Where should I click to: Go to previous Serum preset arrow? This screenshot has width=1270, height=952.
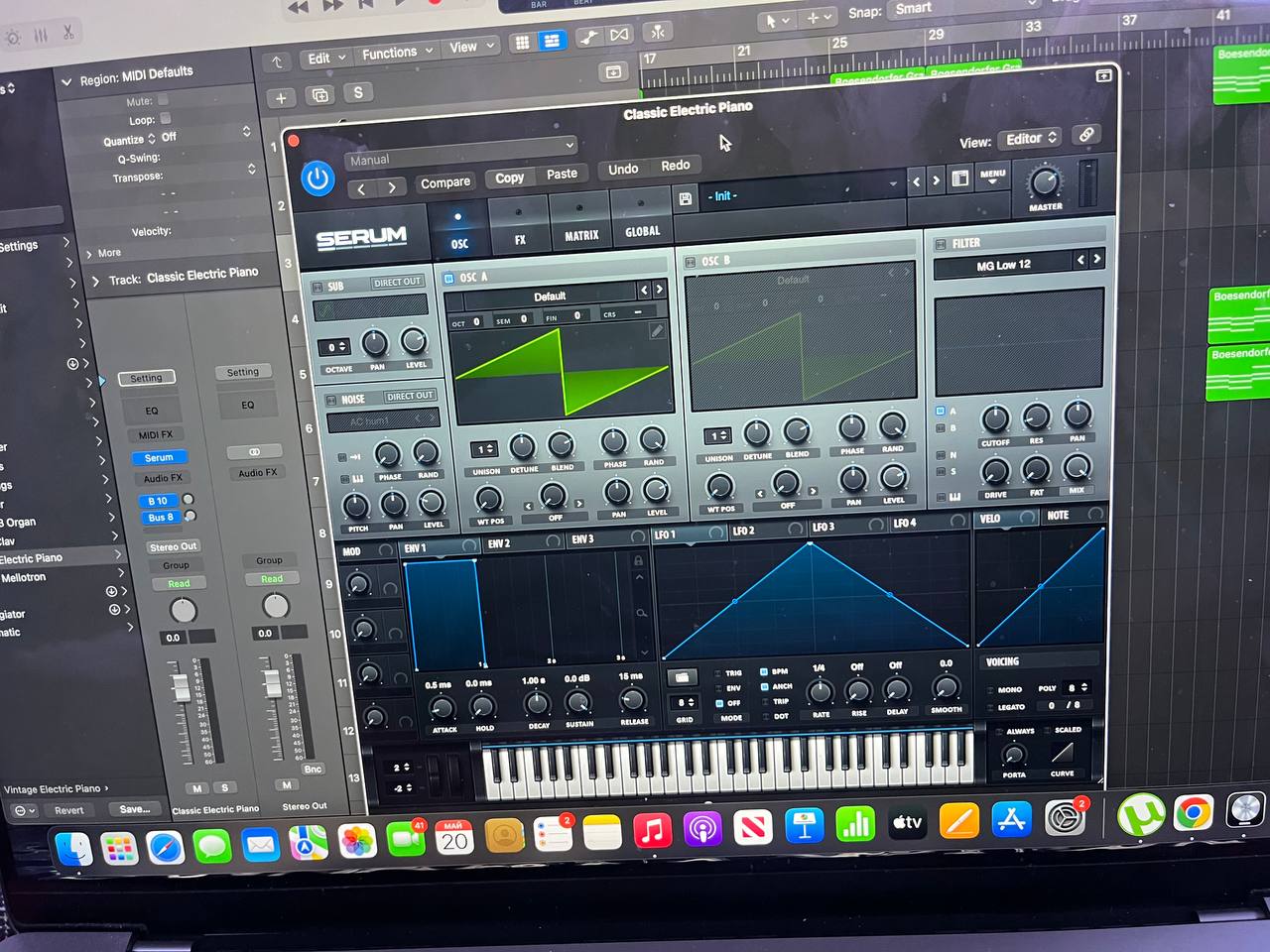[917, 181]
